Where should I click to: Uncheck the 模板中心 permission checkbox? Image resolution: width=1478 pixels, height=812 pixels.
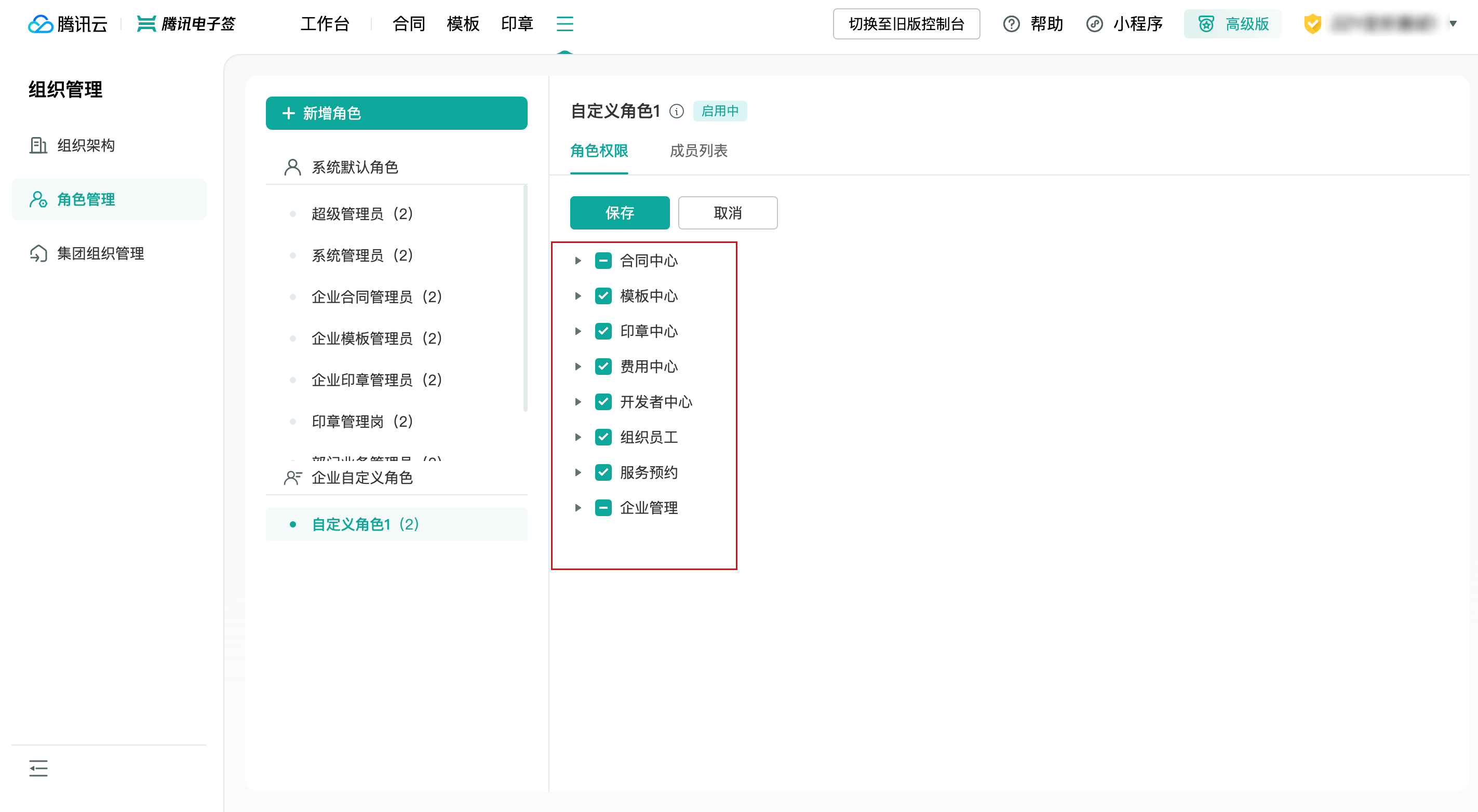(603, 296)
